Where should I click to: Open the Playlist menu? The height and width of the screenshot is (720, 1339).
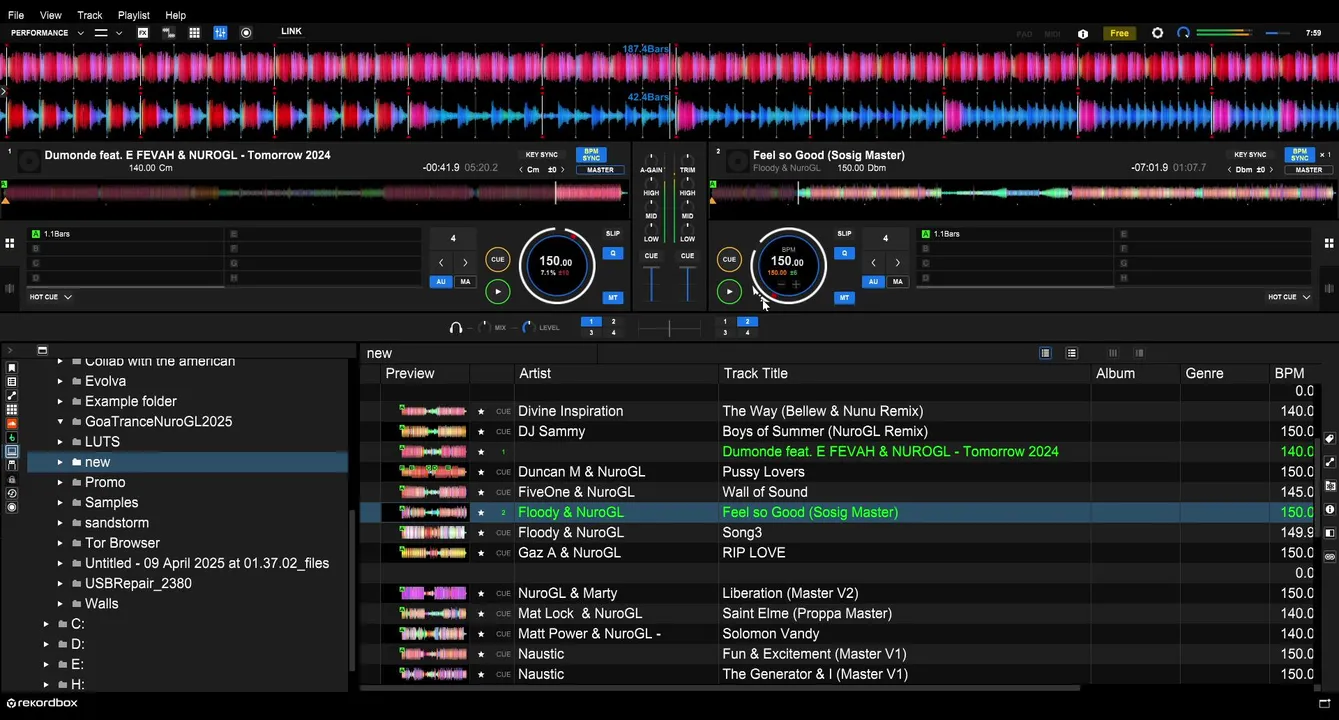[x=134, y=15]
